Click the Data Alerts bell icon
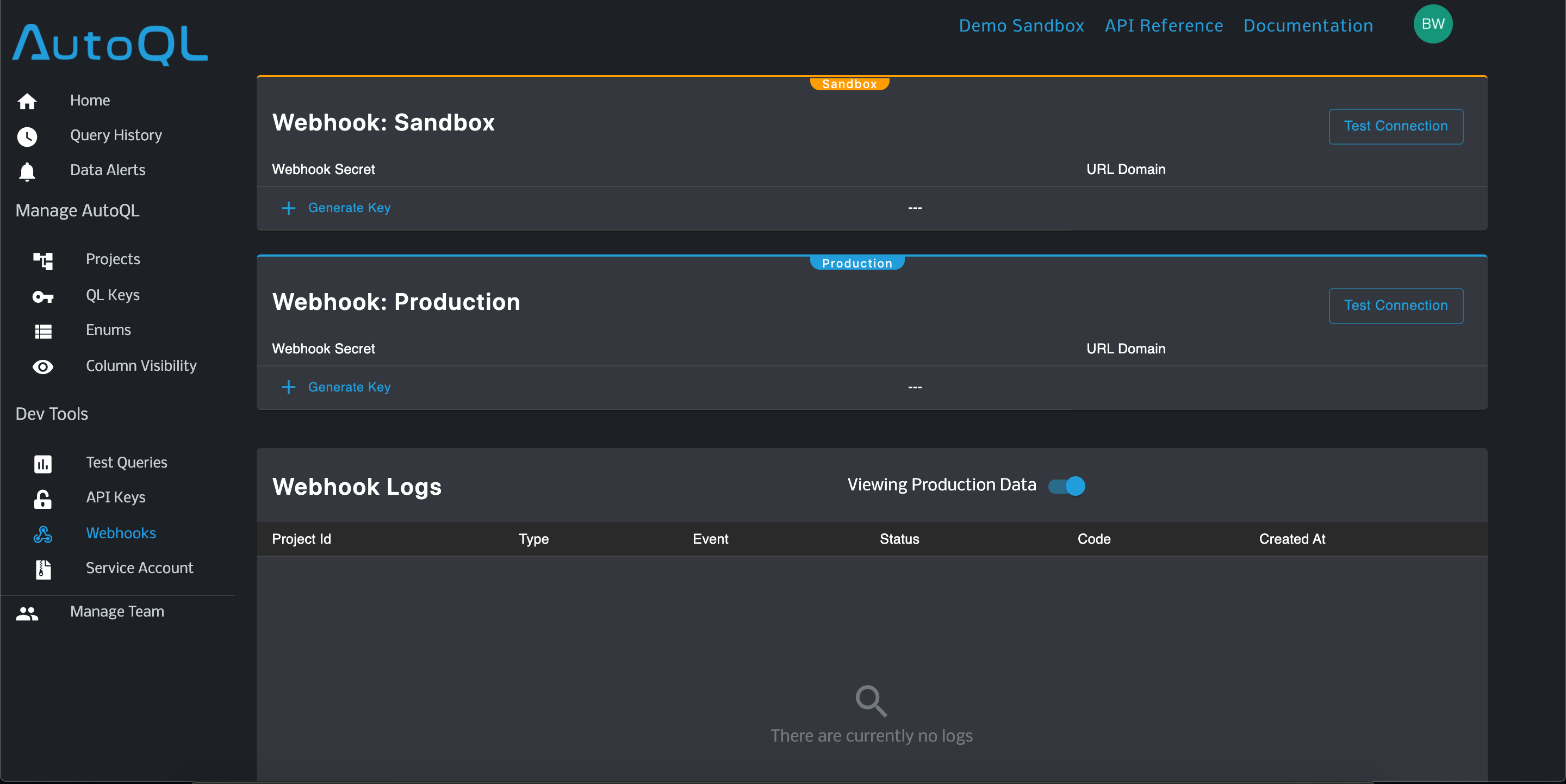The image size is (1566, 784). pos(27,171)
